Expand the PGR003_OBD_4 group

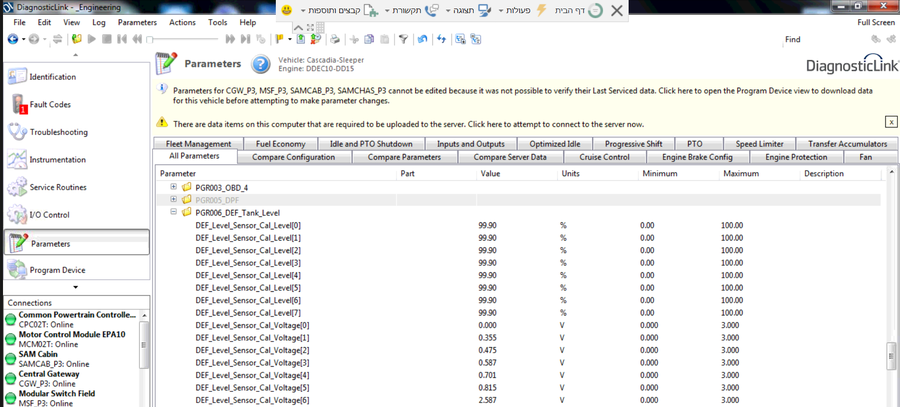(x=174, y=187)
